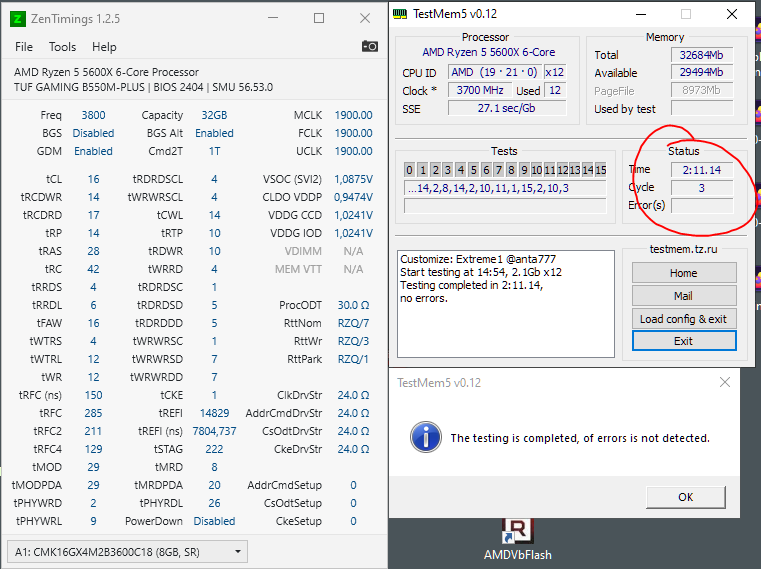The width and height of the screenshot is (761, 569).
Task: Click the Home button in TestMem5
Action: pos(684,273)
